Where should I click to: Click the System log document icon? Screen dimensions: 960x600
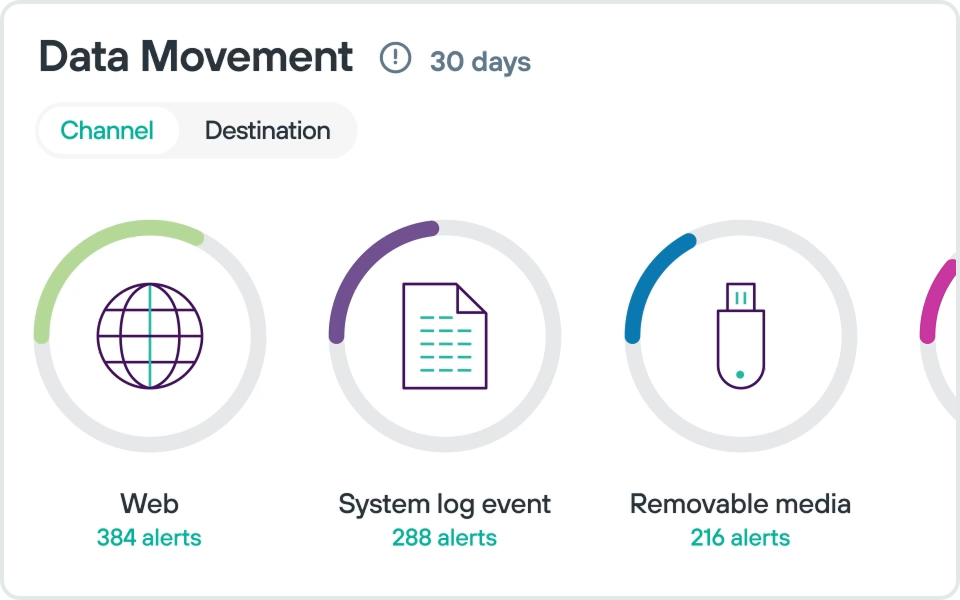(445, 336)
